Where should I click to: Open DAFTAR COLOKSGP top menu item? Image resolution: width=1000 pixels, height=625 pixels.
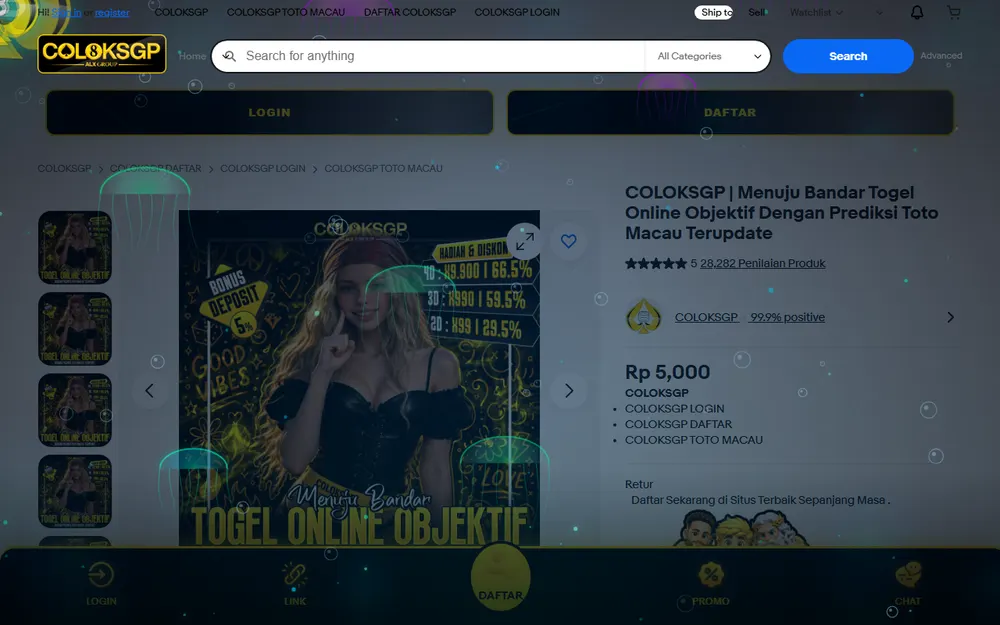[409, 12]
